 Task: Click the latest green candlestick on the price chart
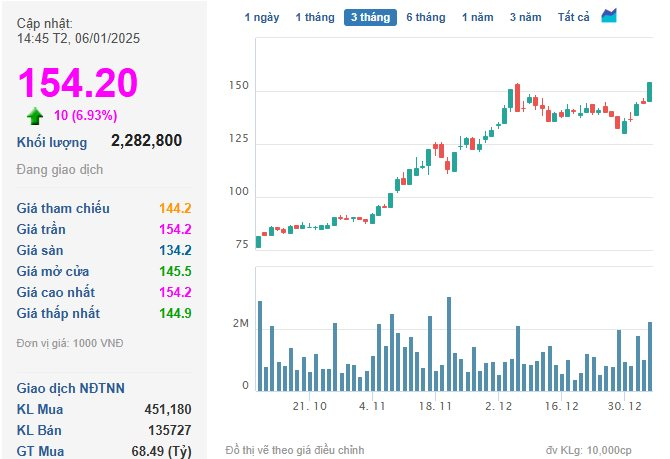(649, 92)
